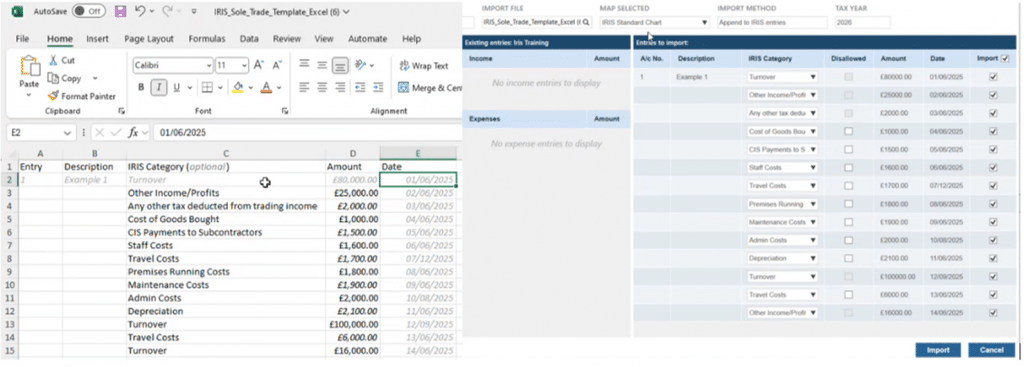Click Bottom Align icon
The width and height of the screenshot is (1024, 367).
click(x=340, y=65)
